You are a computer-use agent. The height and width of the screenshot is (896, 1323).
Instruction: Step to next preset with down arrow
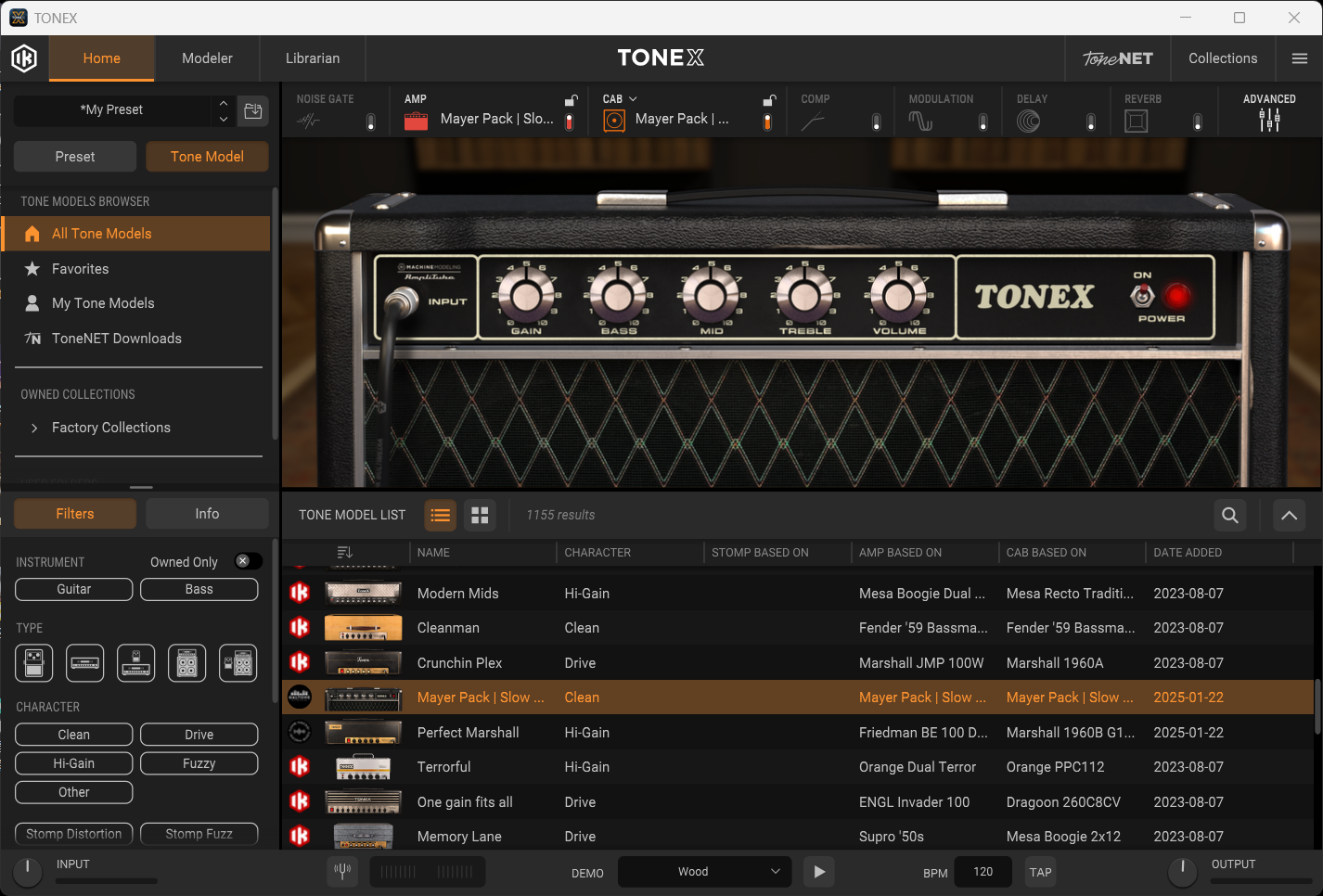[x=223, y=119]
